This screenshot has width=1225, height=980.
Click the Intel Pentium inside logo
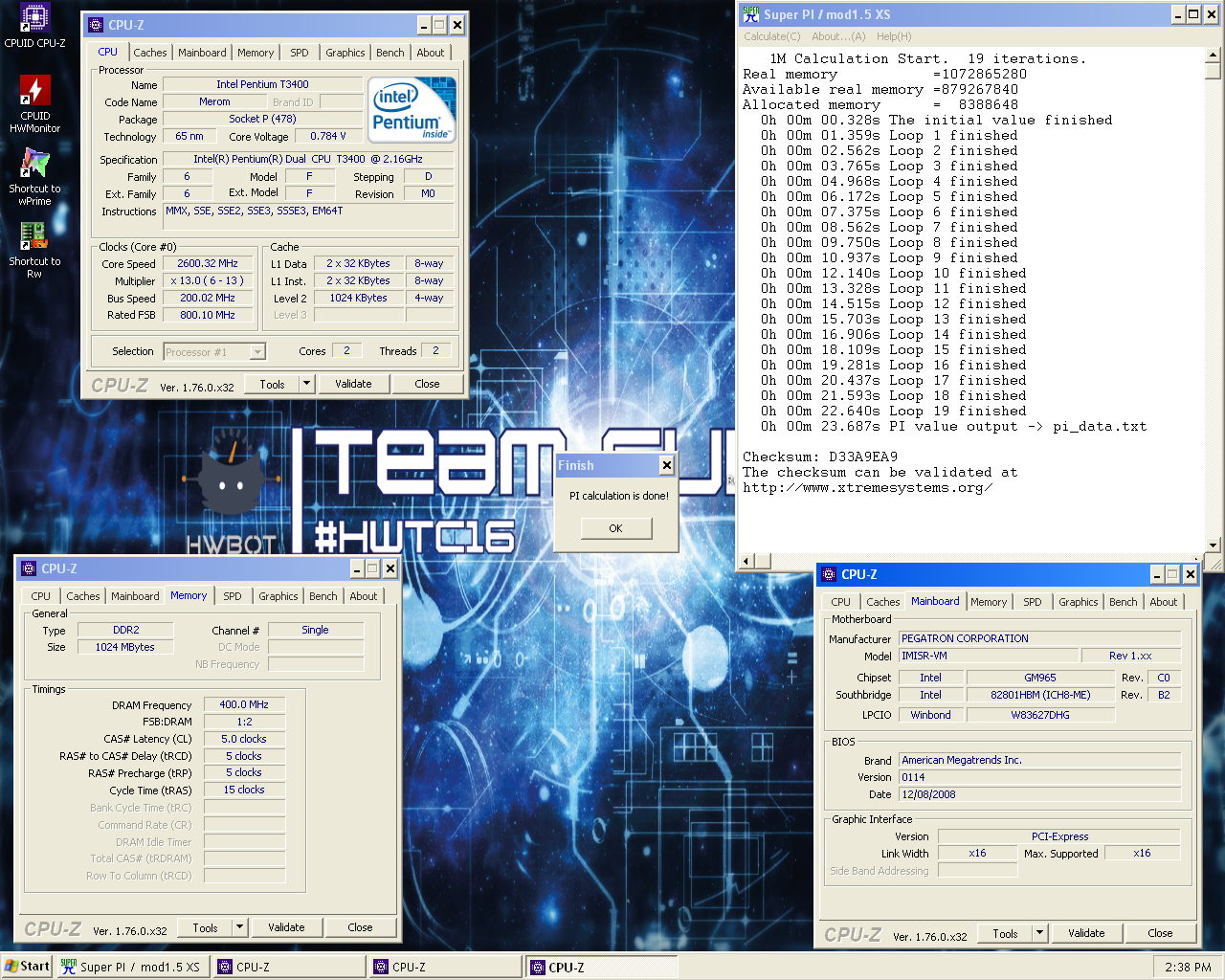(x=412, y=110)
